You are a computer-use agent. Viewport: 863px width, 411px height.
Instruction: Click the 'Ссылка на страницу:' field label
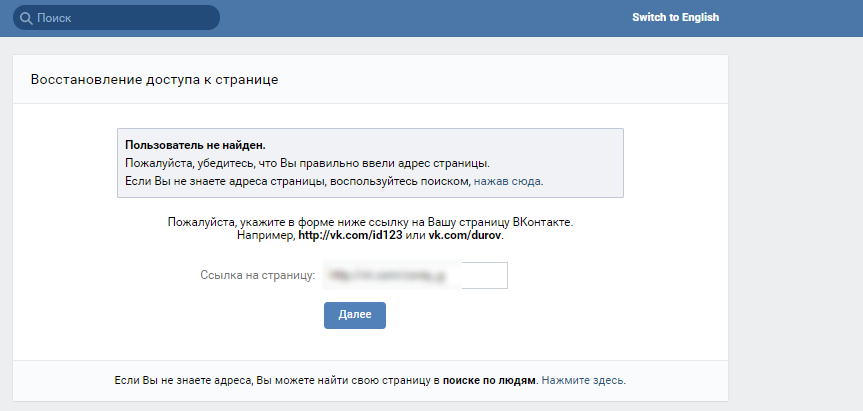pos(258,274)
